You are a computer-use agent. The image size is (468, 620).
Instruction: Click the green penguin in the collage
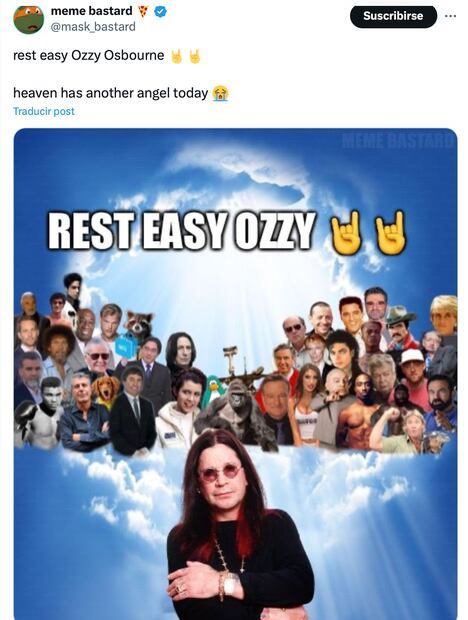(212, 390)
